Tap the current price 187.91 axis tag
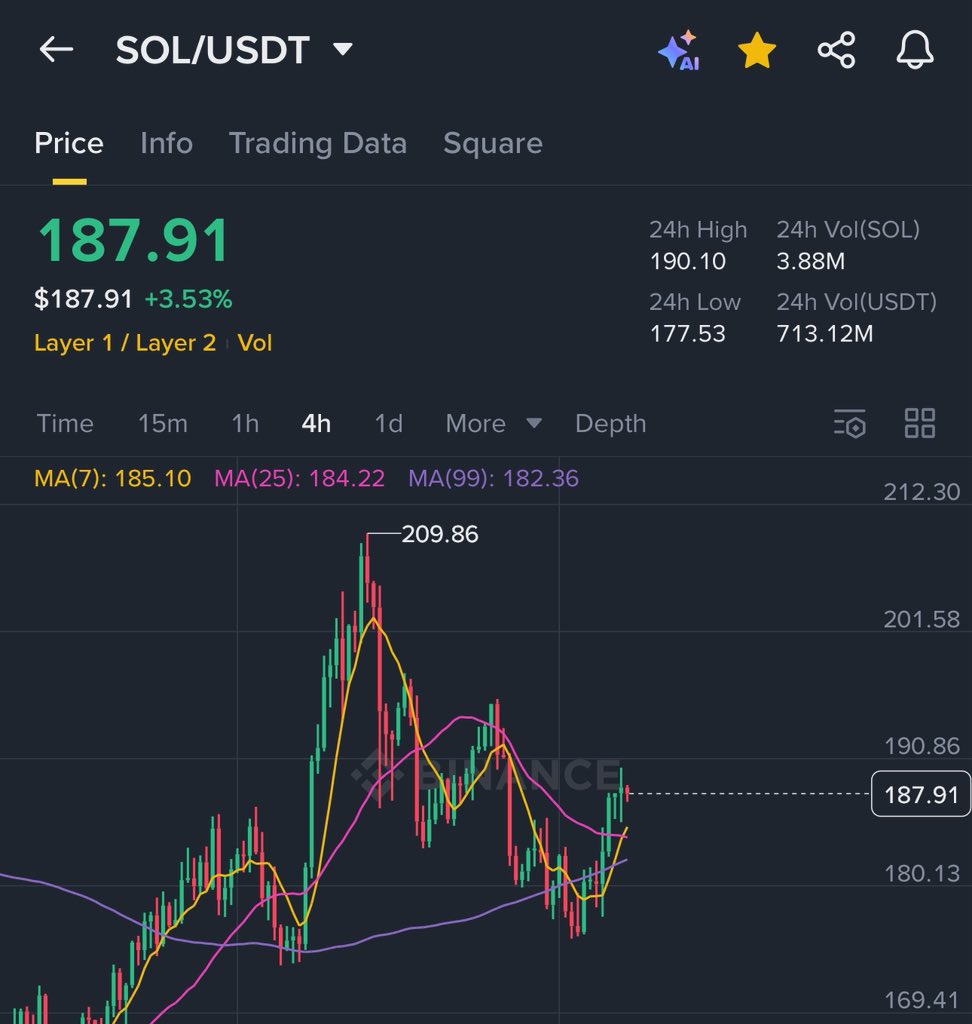 [x=920, y=794]
